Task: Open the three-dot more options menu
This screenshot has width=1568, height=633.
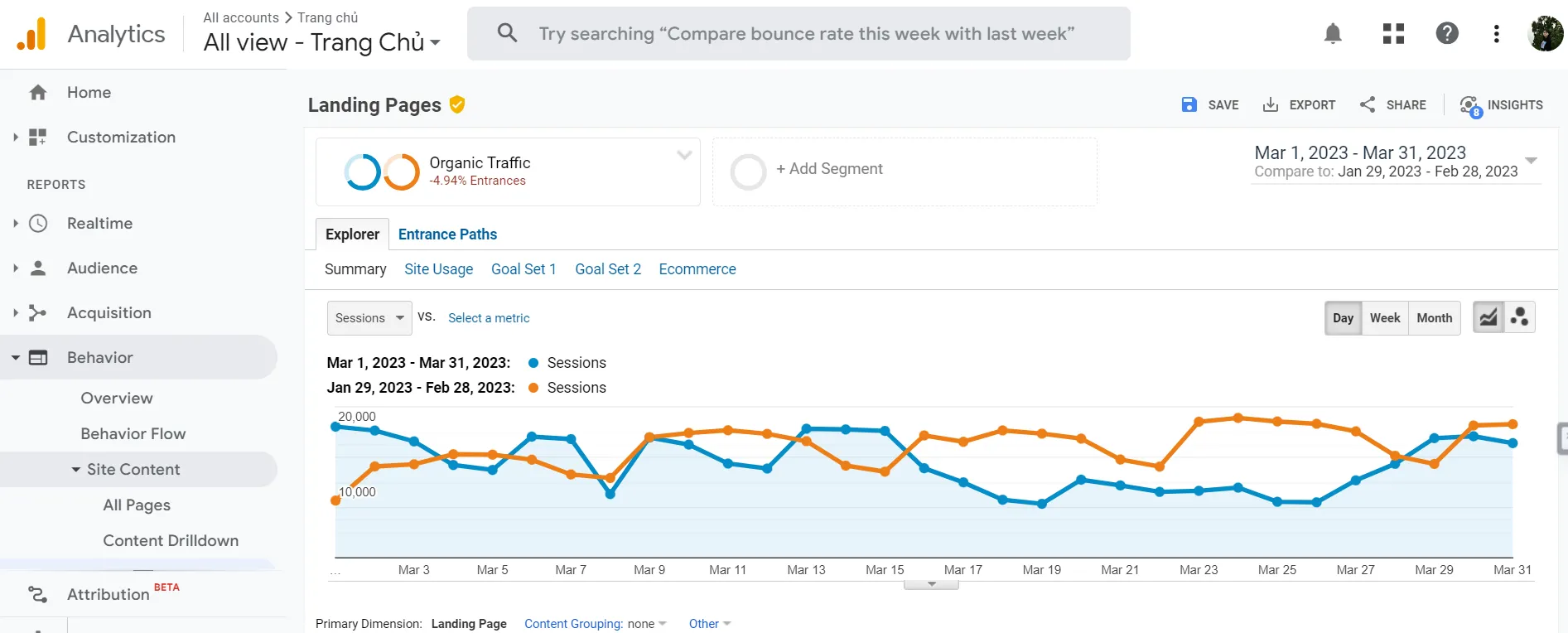Action: pyautogui.click(x=1496, y=33)
